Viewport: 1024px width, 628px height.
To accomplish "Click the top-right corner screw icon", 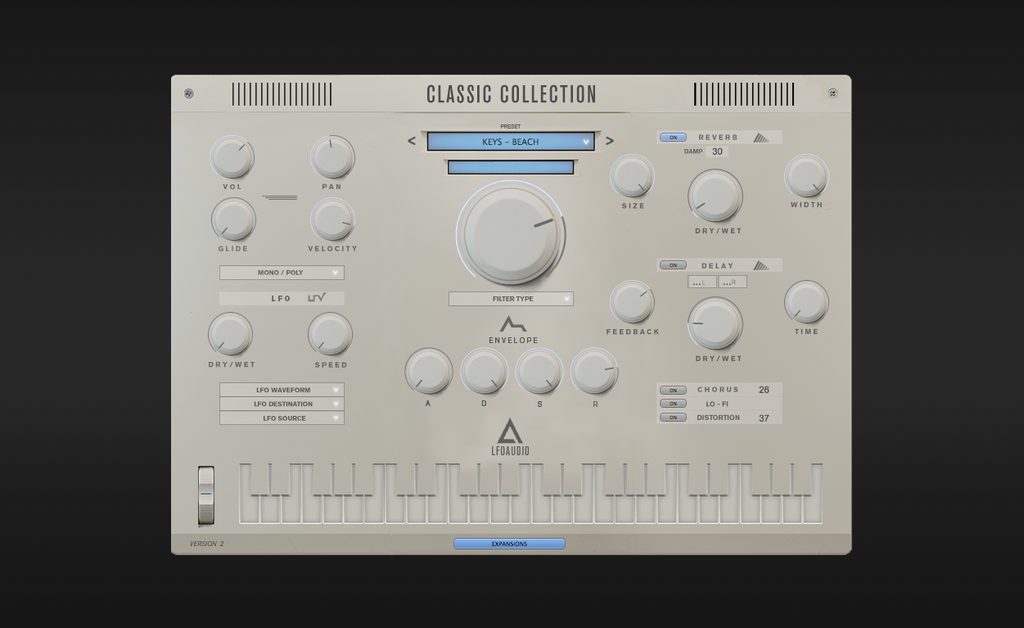I will pyautogui.click(x=833, y=93).
